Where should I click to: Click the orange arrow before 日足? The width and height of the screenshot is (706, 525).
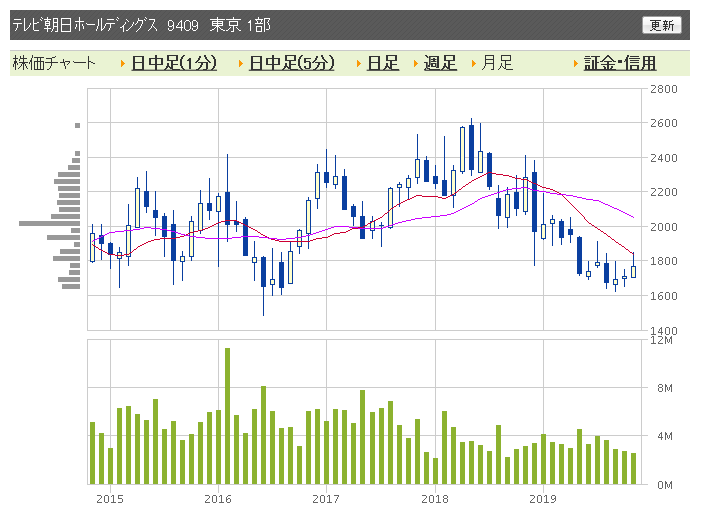point(359,64)
